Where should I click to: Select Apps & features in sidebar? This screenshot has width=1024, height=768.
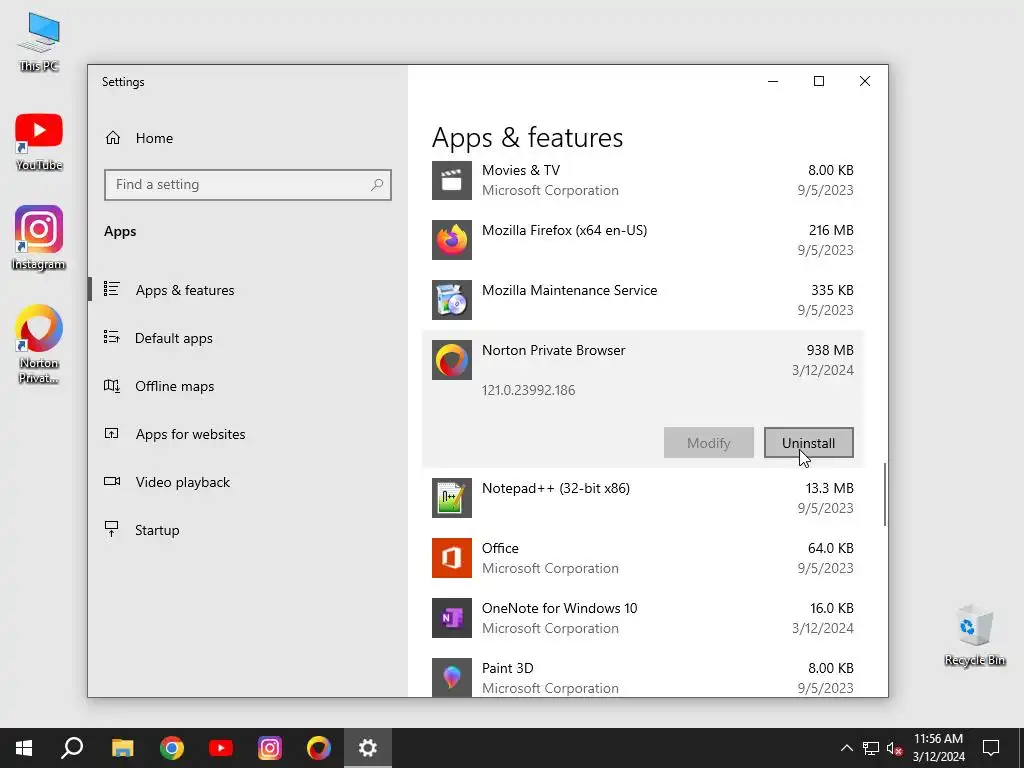185,290
